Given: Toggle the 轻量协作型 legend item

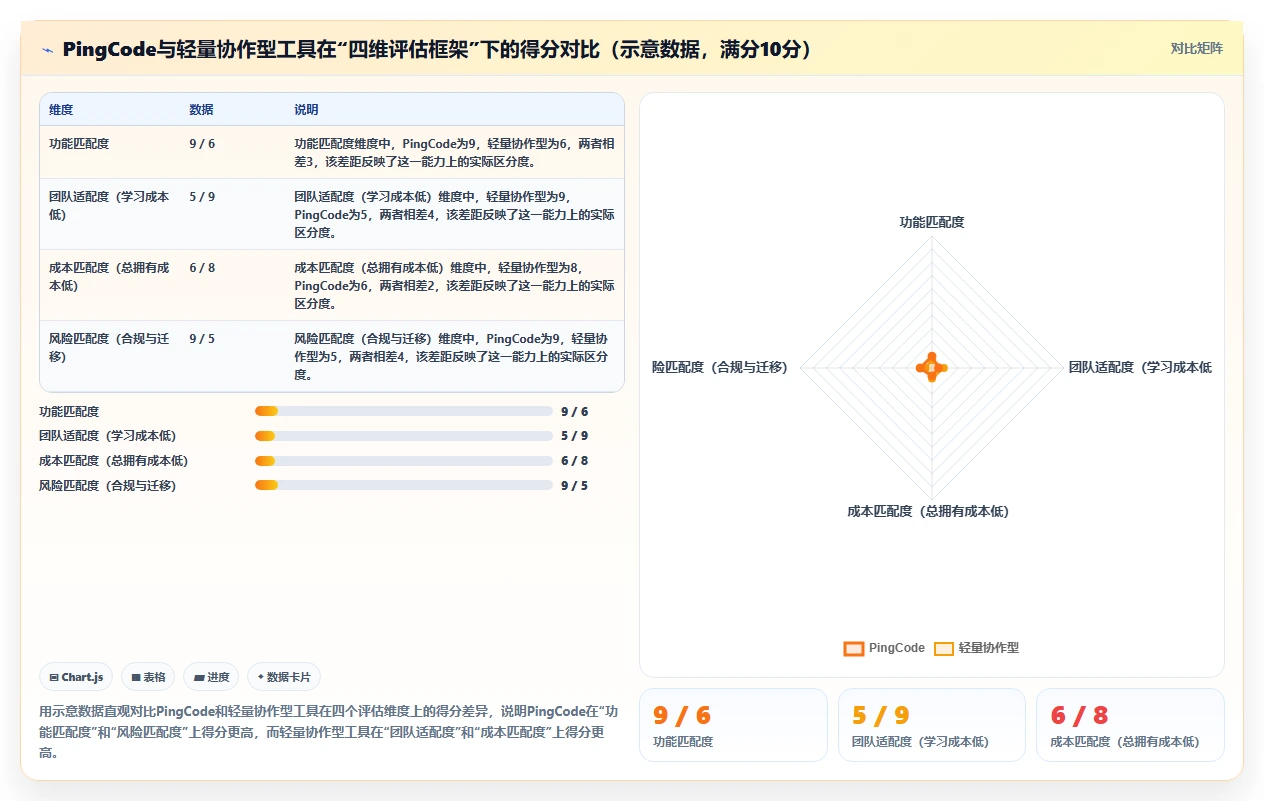Looking at the screenshot, I should tap(976, 648).
